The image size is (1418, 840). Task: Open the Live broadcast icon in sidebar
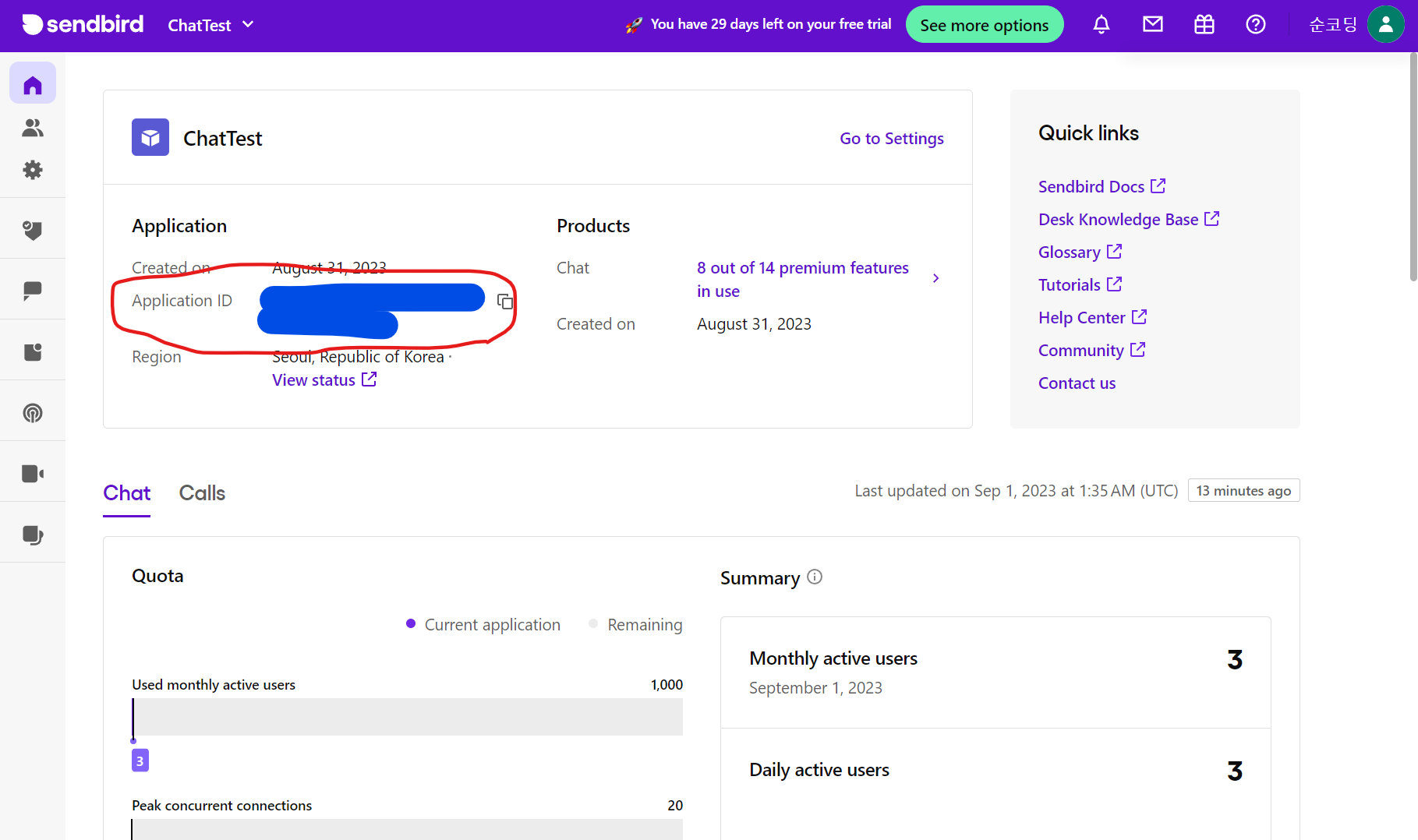[x=33, y=413]
